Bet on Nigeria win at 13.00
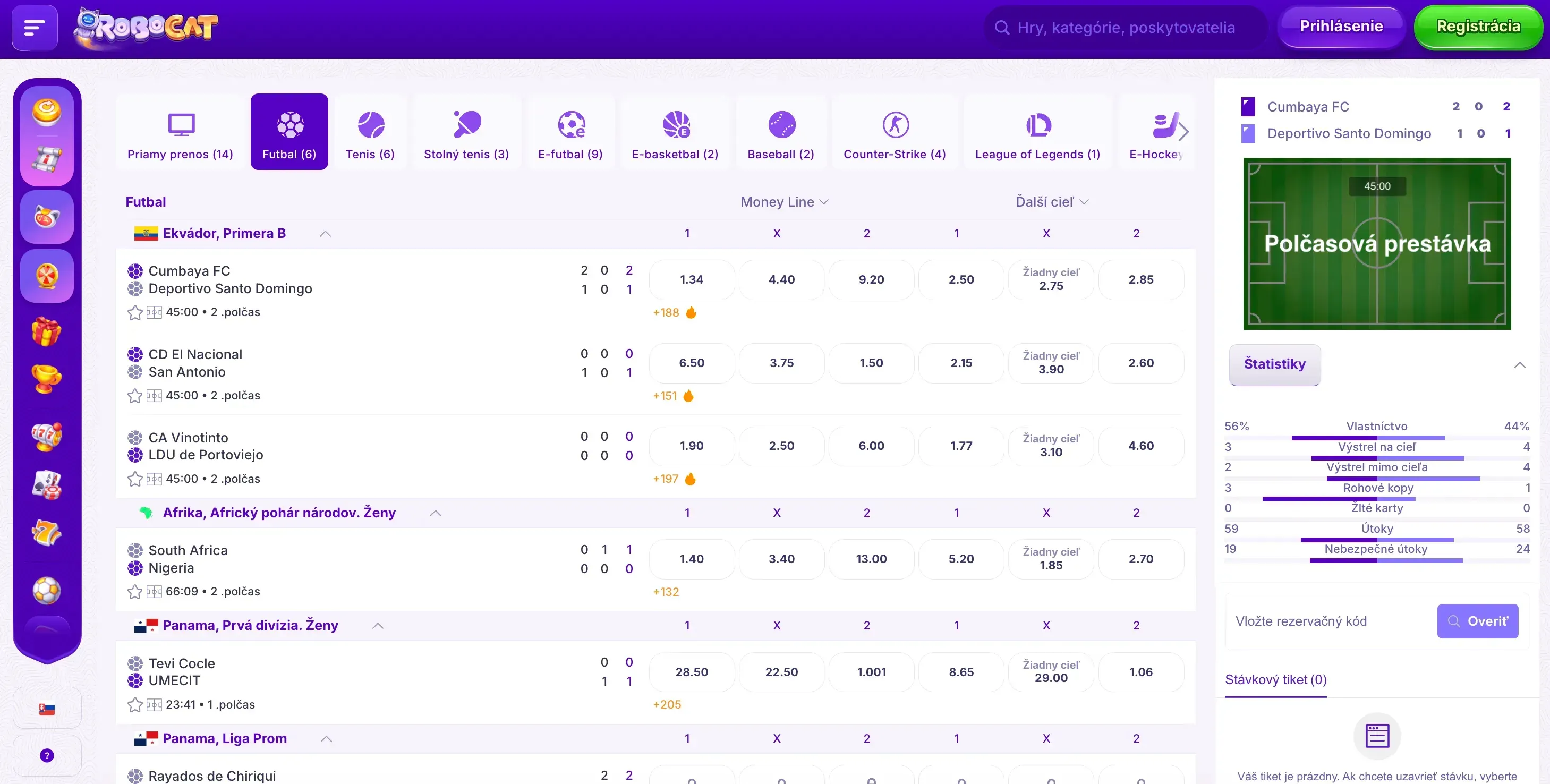 click(871, 559)
